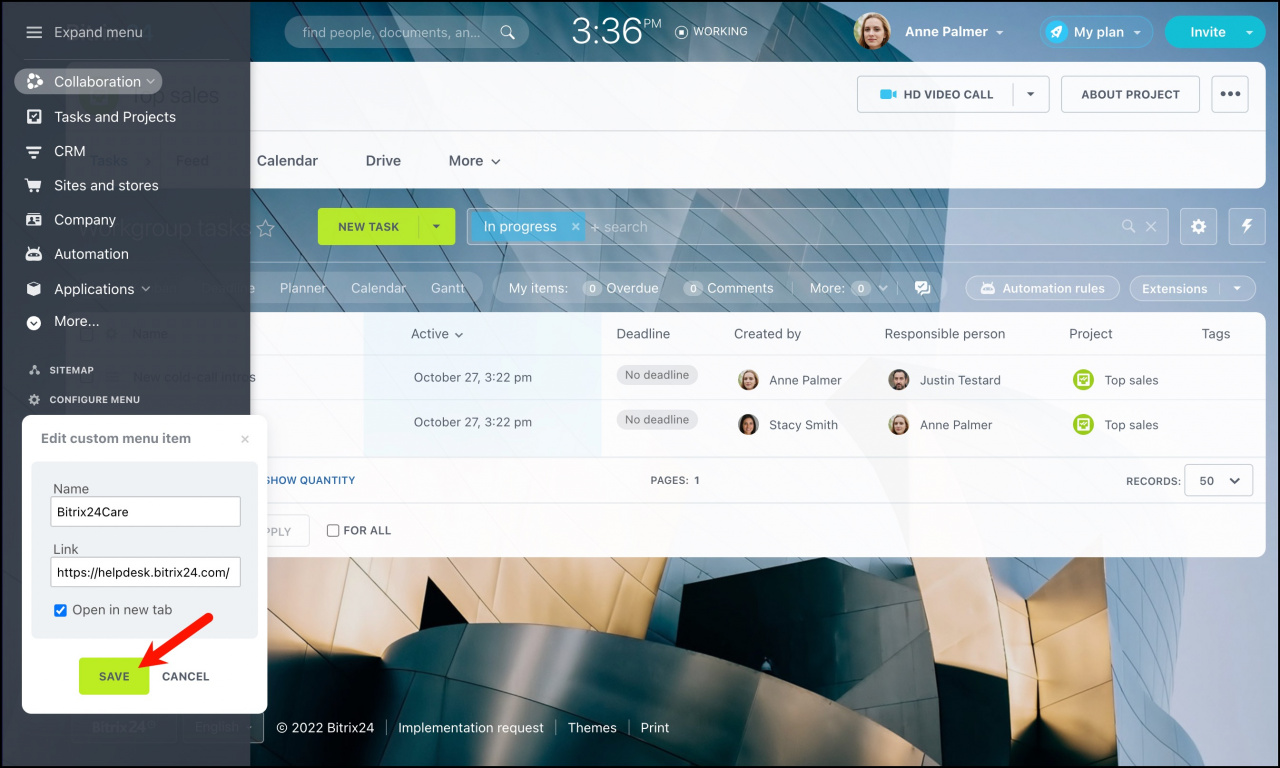
Task: Start an HD Video Call
Action: tap(935, 94)
